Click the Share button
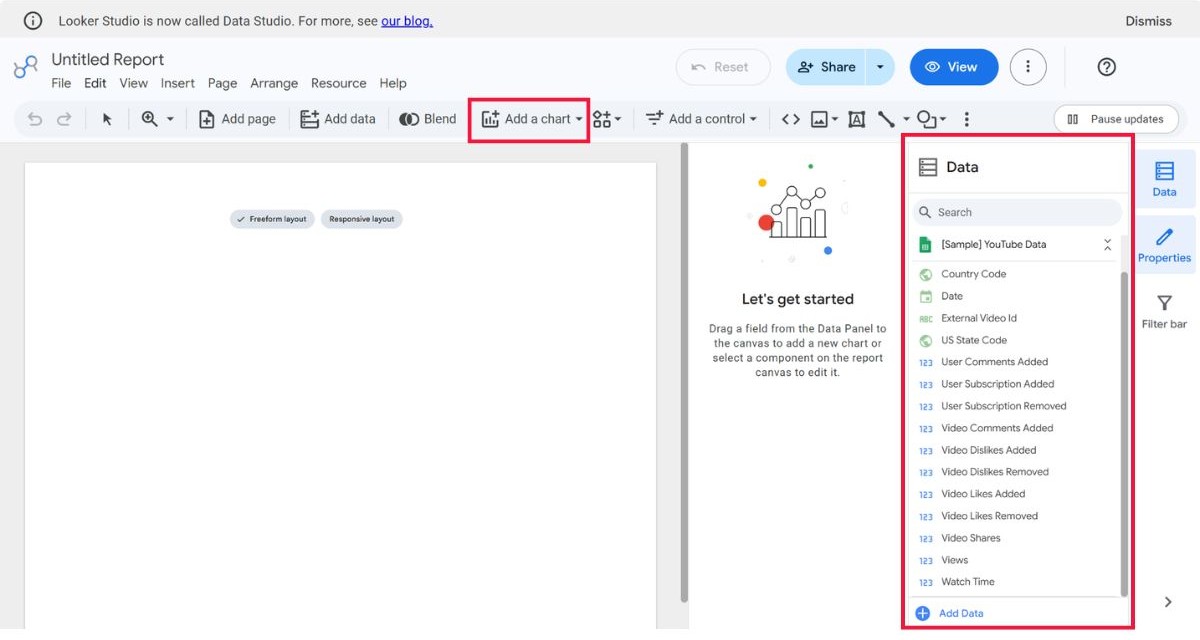Viewport: 1200px width, 640px height. (826, 67)
